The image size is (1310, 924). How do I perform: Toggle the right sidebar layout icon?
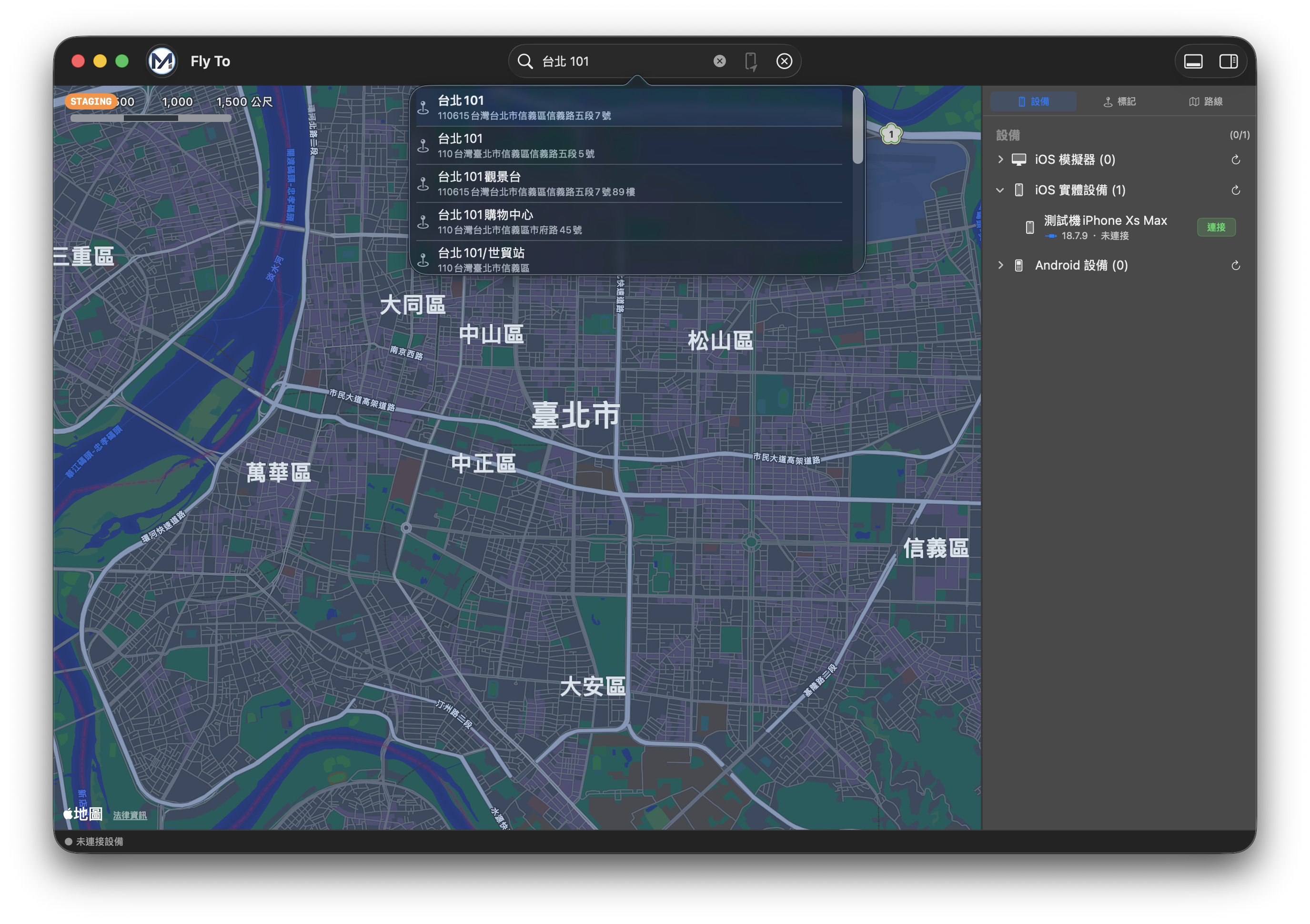pos(1228,61)
